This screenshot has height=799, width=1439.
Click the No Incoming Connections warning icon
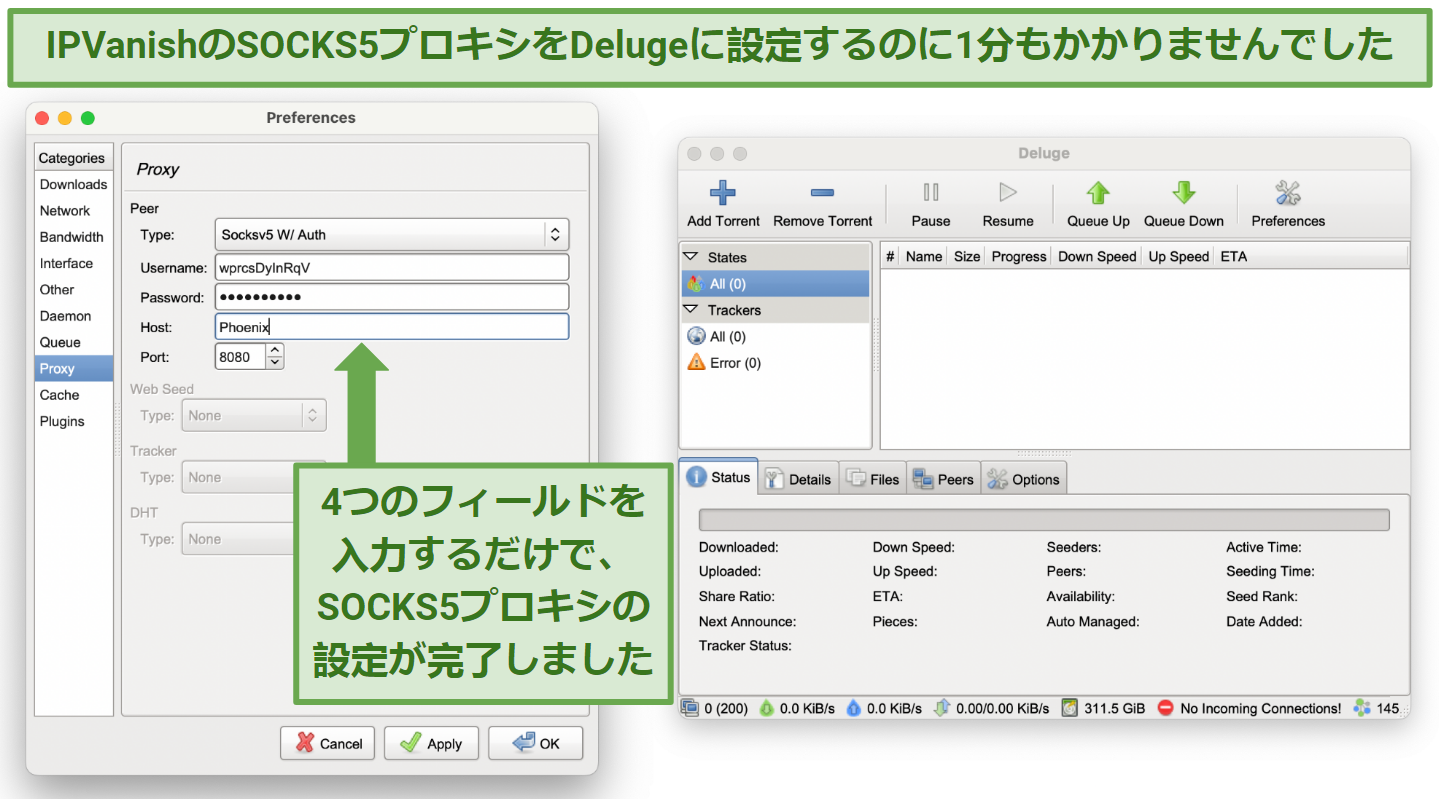1165,708
